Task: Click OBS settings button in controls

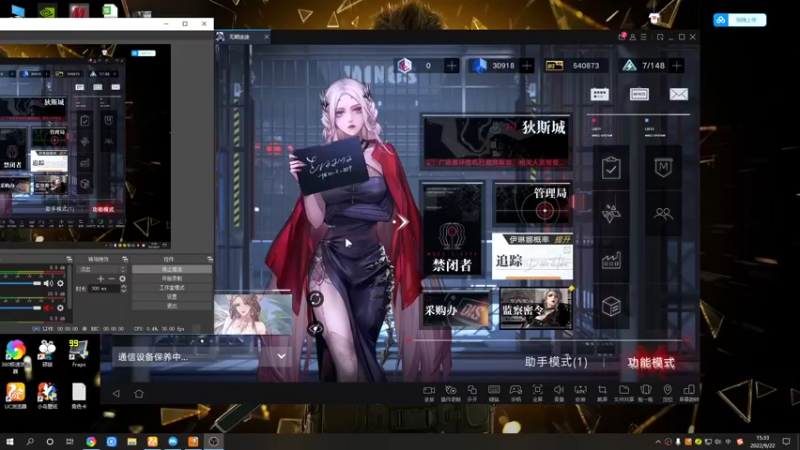Action: click(172, 296)
